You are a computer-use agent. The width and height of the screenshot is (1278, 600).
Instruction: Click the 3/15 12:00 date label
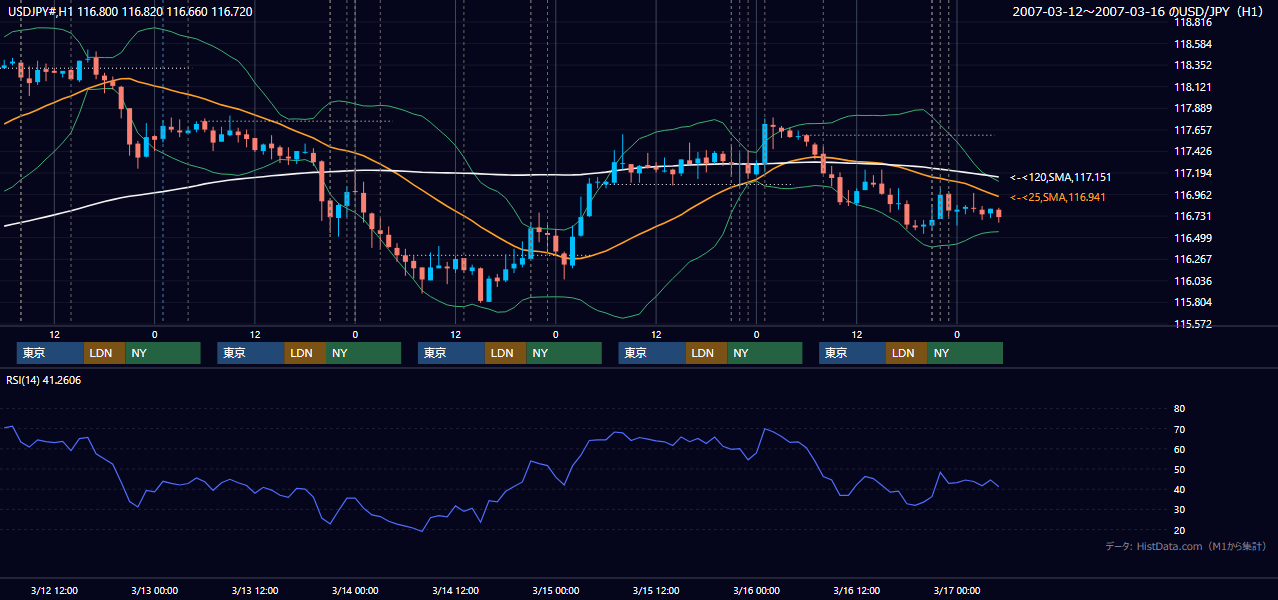[655, 591]
